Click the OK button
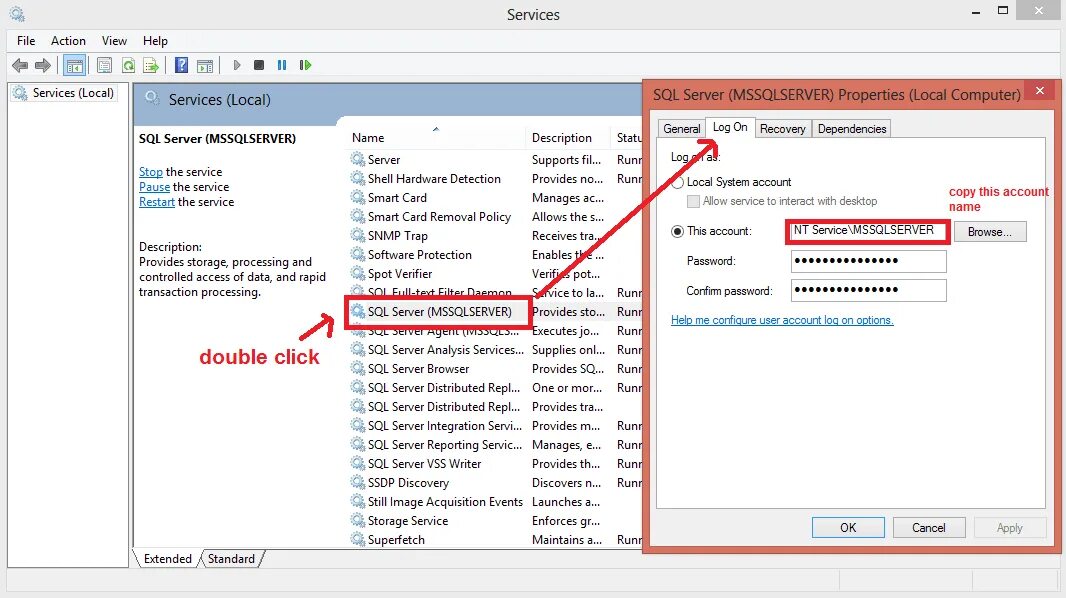 pyautogui.click(x=848, y=527)
